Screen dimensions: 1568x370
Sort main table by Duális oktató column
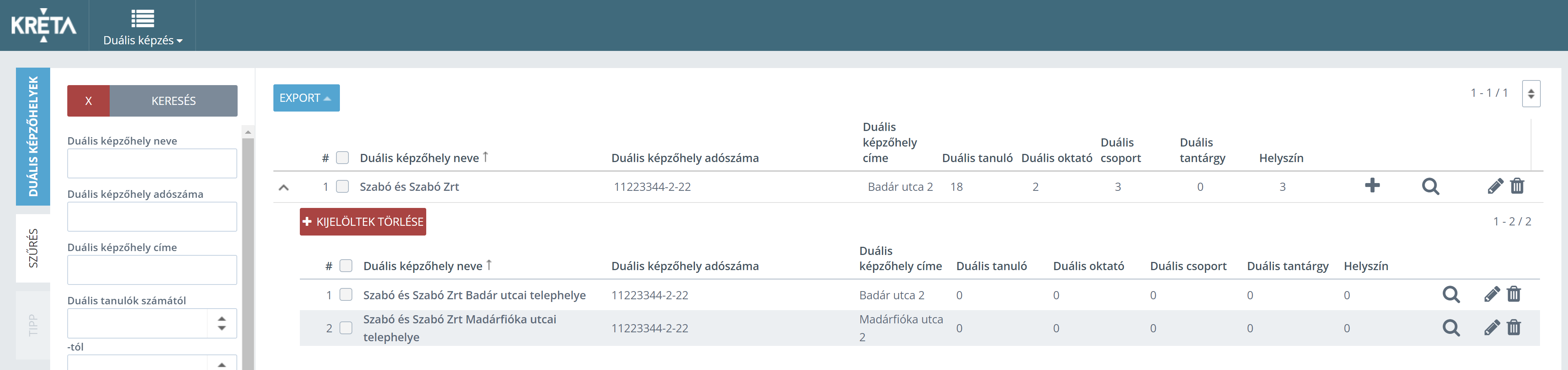pos(1057,158)
